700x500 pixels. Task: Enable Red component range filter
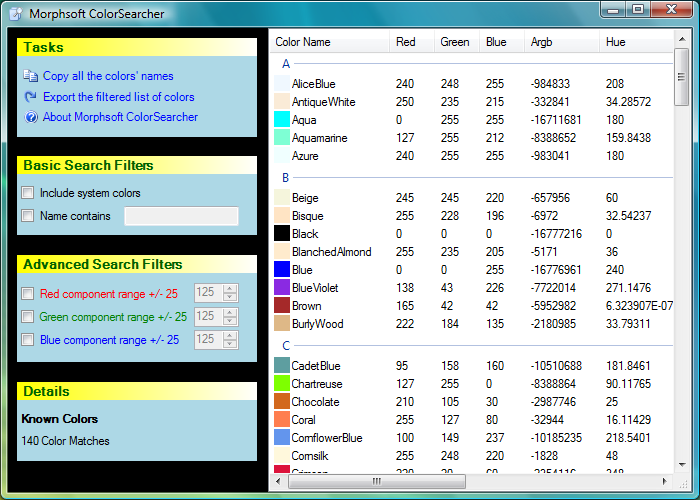[x=28, y=294]
